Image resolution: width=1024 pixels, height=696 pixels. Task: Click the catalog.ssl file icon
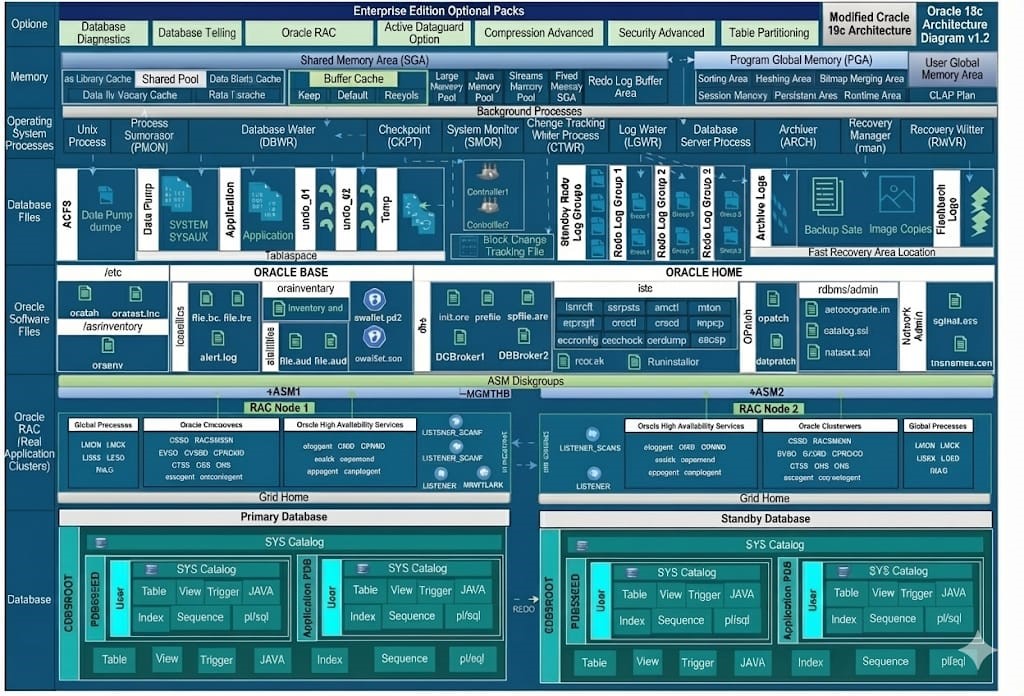tap(811, 330)
